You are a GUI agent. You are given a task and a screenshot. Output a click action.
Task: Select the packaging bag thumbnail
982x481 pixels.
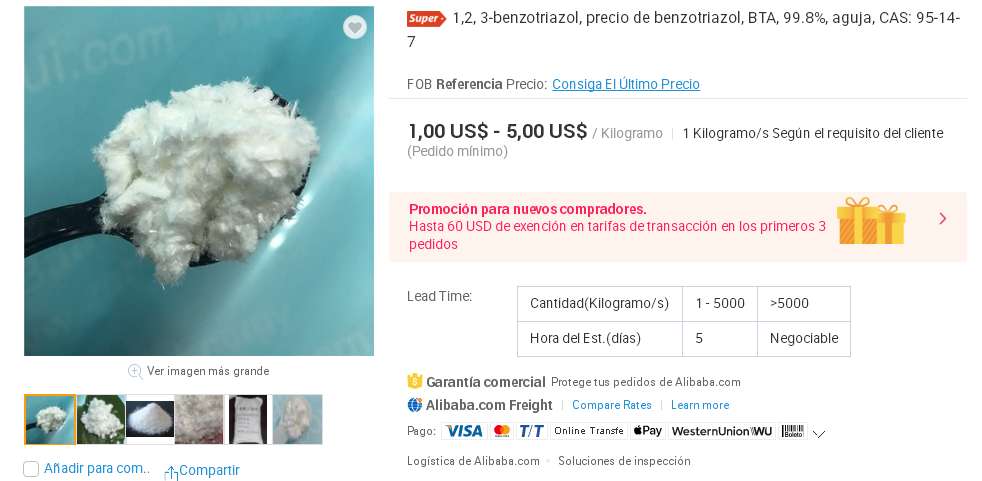coord(248,420)
